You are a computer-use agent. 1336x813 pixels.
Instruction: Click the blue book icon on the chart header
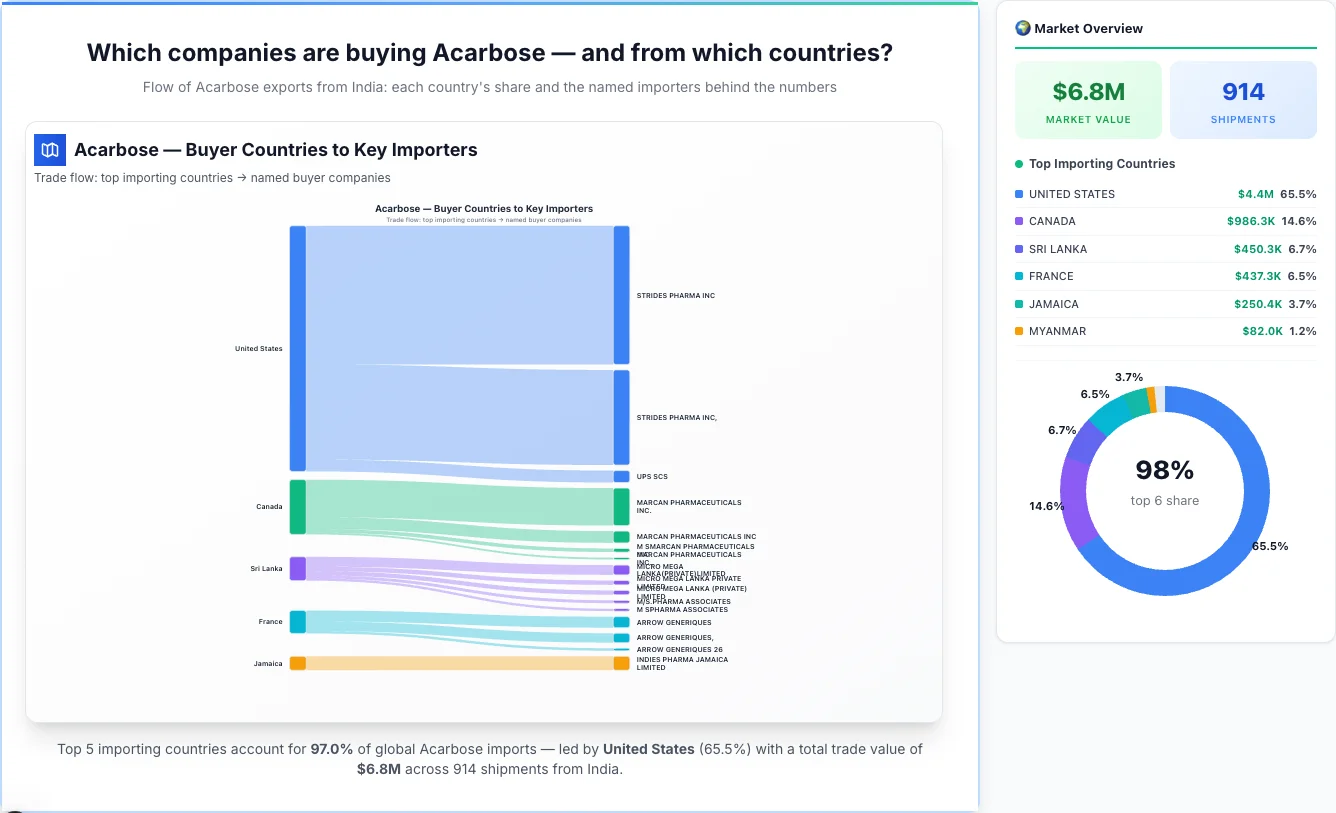[x=49, y=149]
